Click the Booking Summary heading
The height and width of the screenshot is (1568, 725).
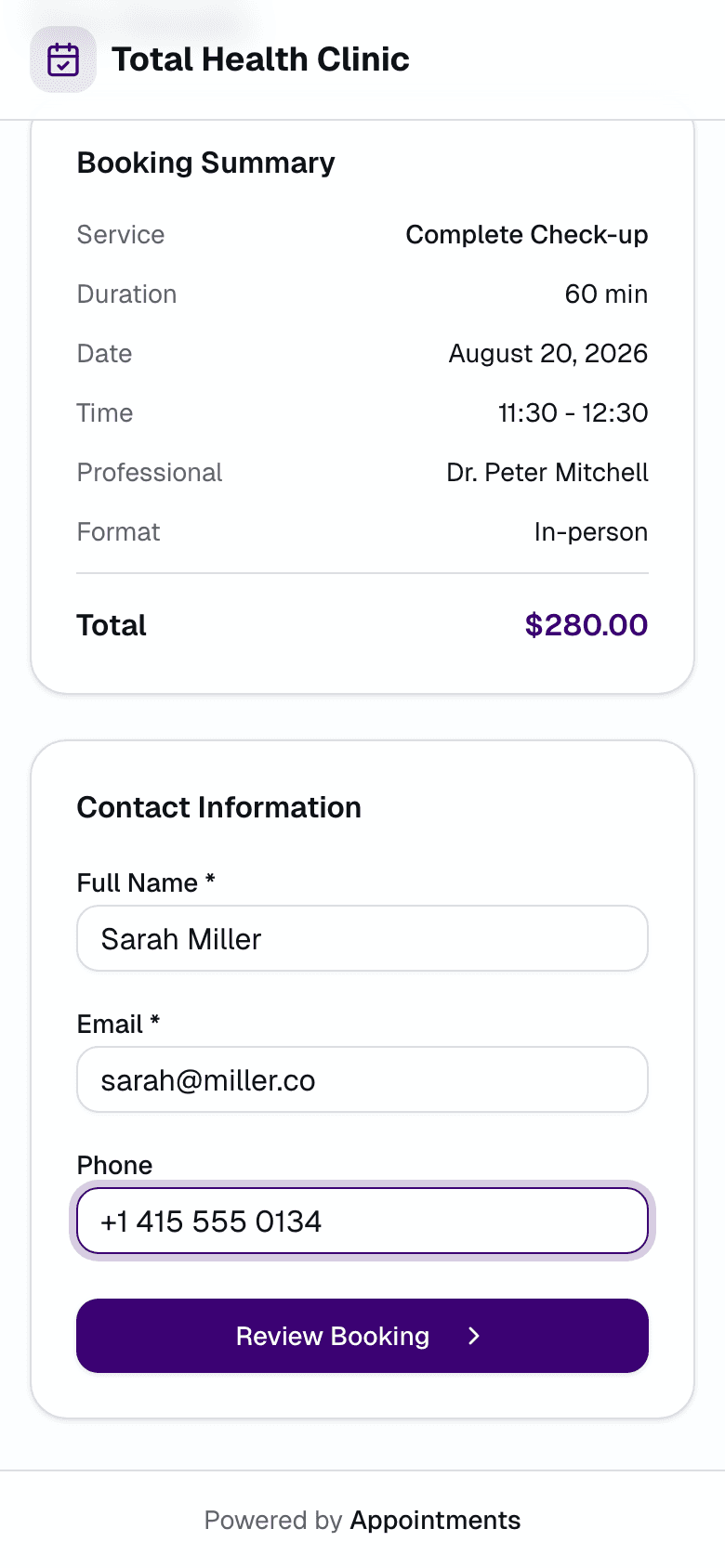tap(205, 163)
